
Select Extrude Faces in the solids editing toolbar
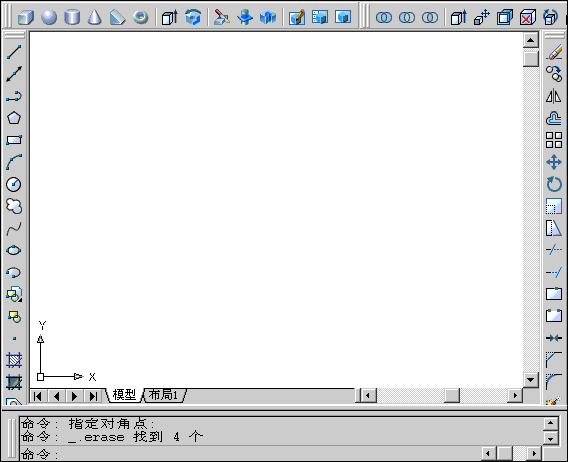[459, 17]
